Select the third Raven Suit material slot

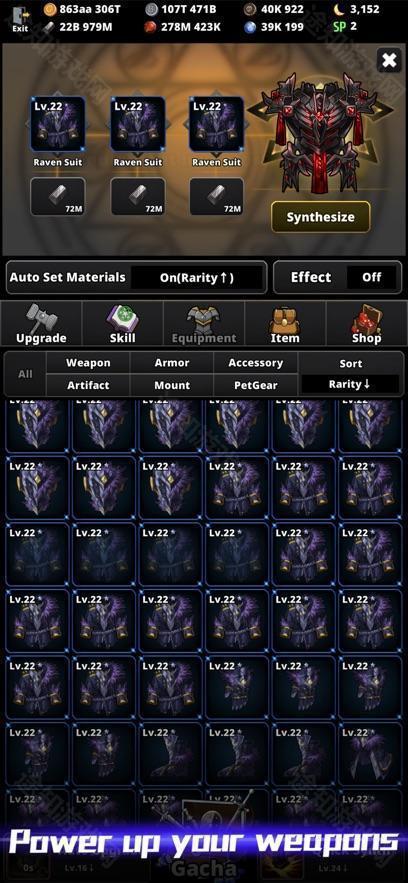click(x=217, y=124)
